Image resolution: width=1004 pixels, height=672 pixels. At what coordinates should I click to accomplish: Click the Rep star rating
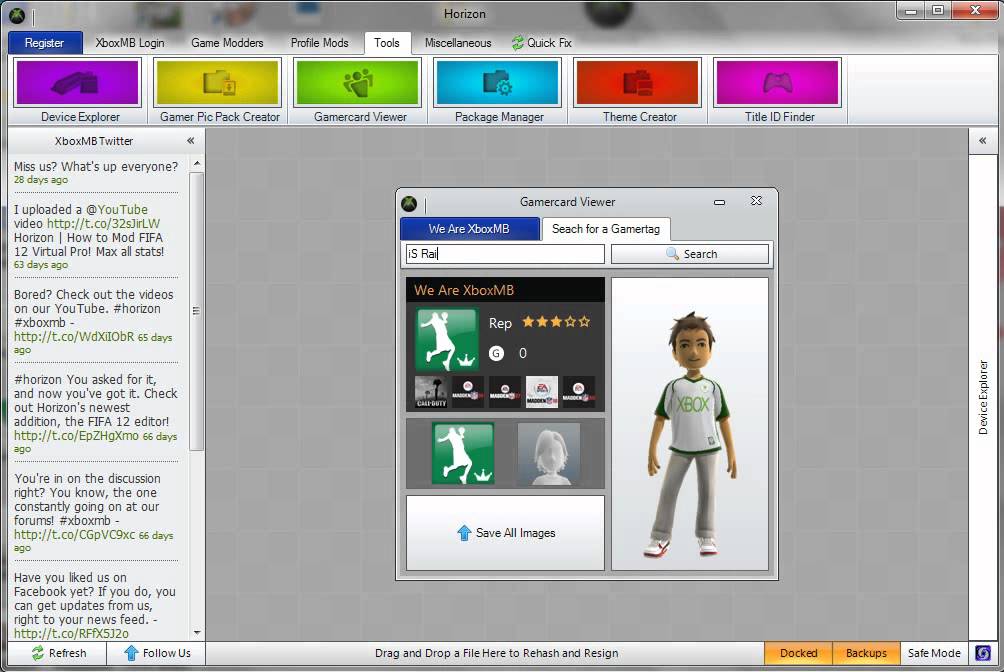[x=556, y=322]
